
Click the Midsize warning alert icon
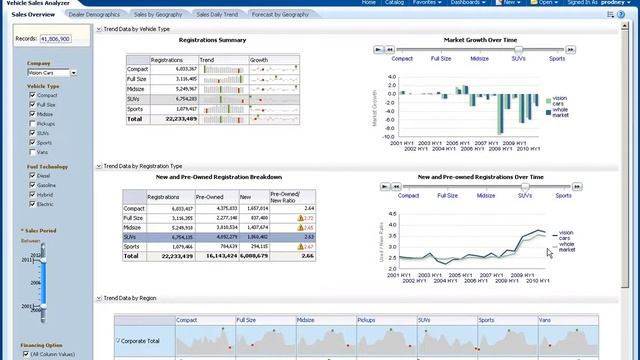[x=300, y=227]
